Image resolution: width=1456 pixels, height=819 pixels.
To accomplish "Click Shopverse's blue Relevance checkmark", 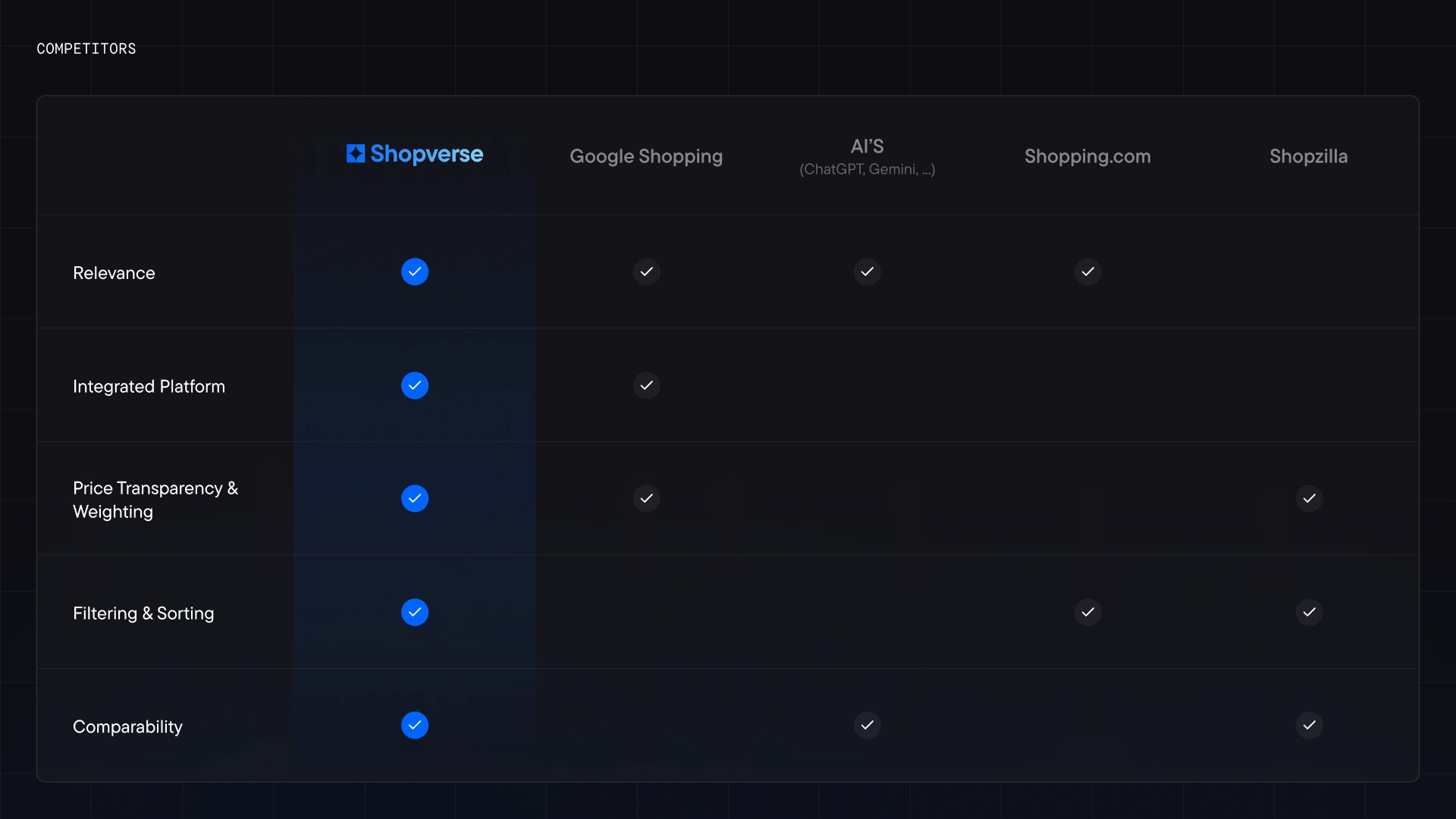I will click(x=415, y=271).
